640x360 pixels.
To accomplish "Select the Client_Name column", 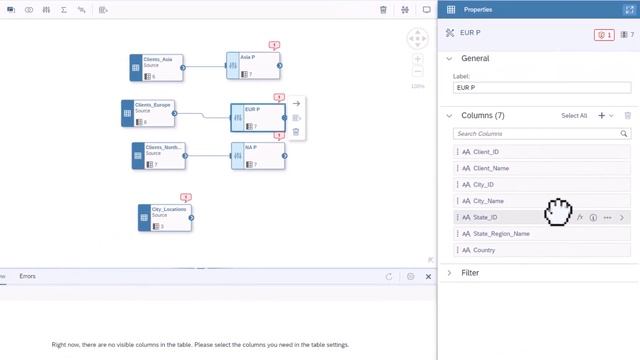I will pyautogui.click(x=542, y=168).
